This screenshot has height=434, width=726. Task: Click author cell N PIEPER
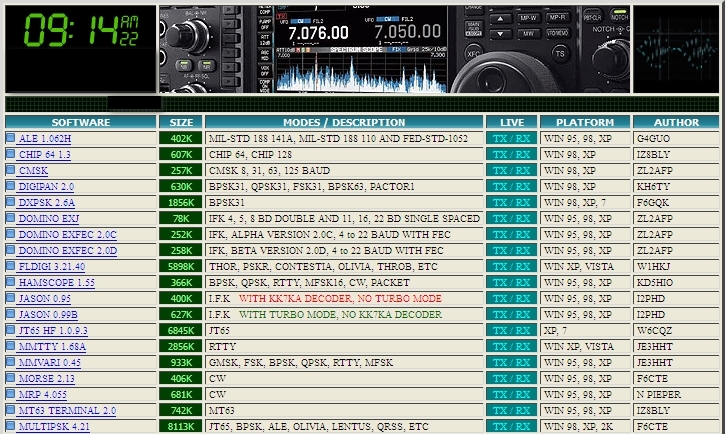[676, 394]
